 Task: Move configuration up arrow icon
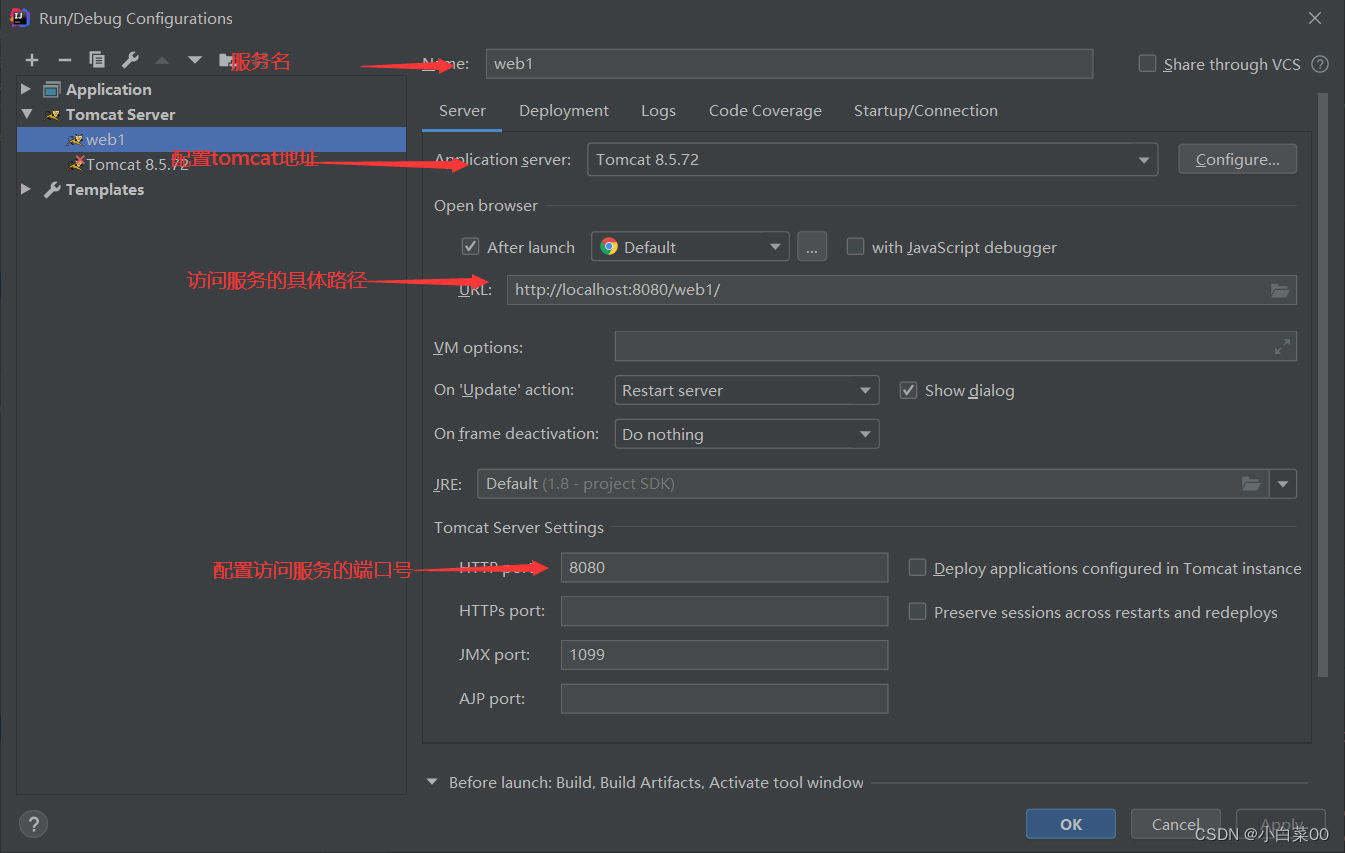tap(162, 61)
